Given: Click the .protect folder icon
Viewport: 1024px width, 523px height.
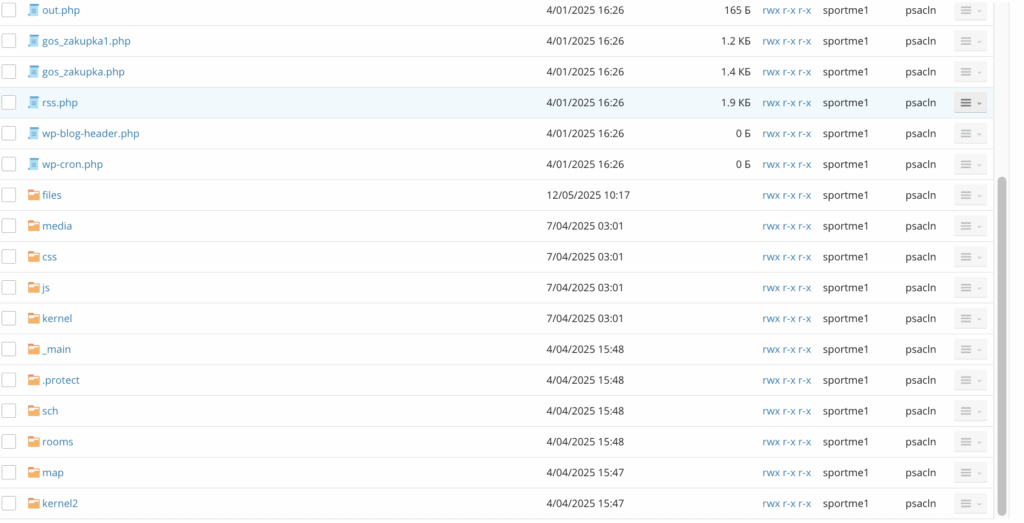Looking at the screenshot, I should pyautogui.click(x=34, y=380).
